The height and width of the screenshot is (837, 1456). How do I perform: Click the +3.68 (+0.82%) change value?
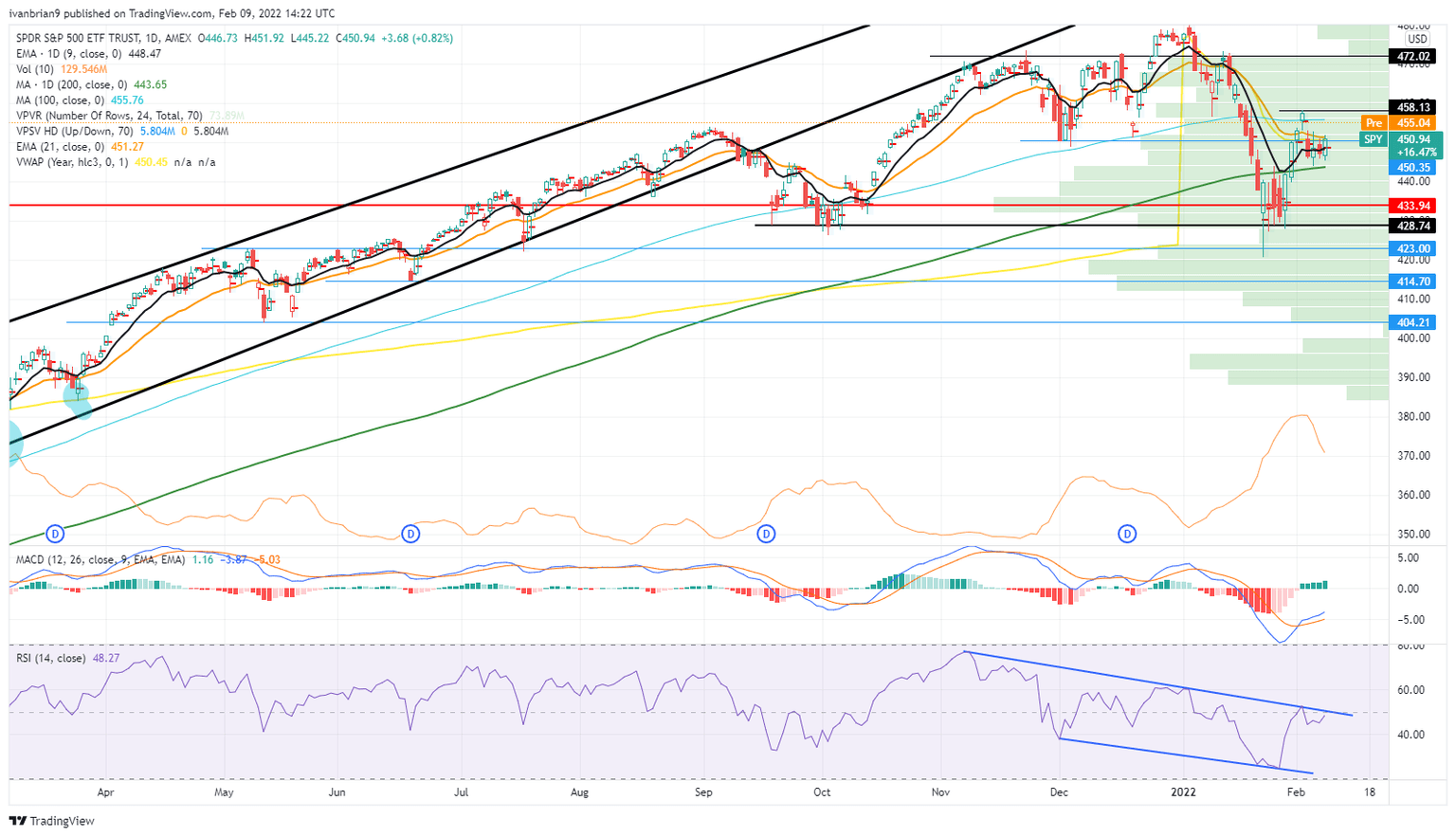click(x=417, y=38)
